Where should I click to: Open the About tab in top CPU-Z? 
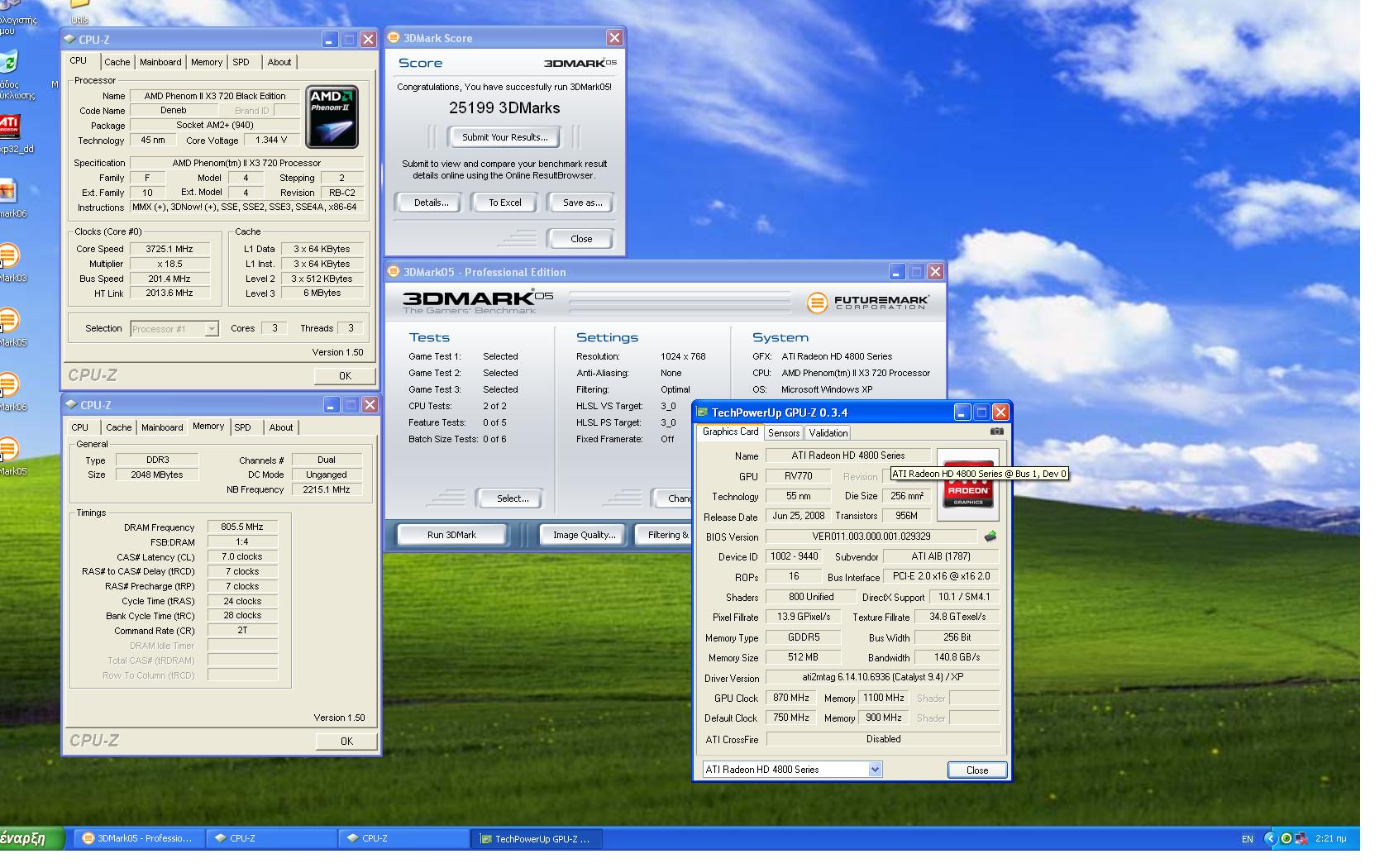[x=279, y=62]
